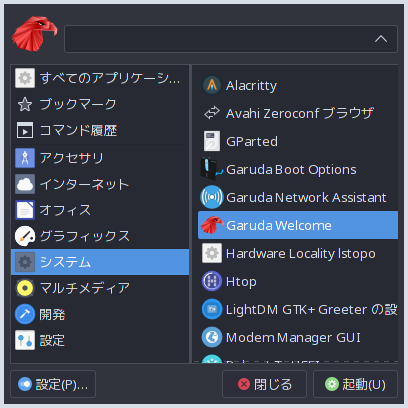Select the オフィス category
Image resolution: width=408 pixels, height=408 pixels.
click(100, 210)
